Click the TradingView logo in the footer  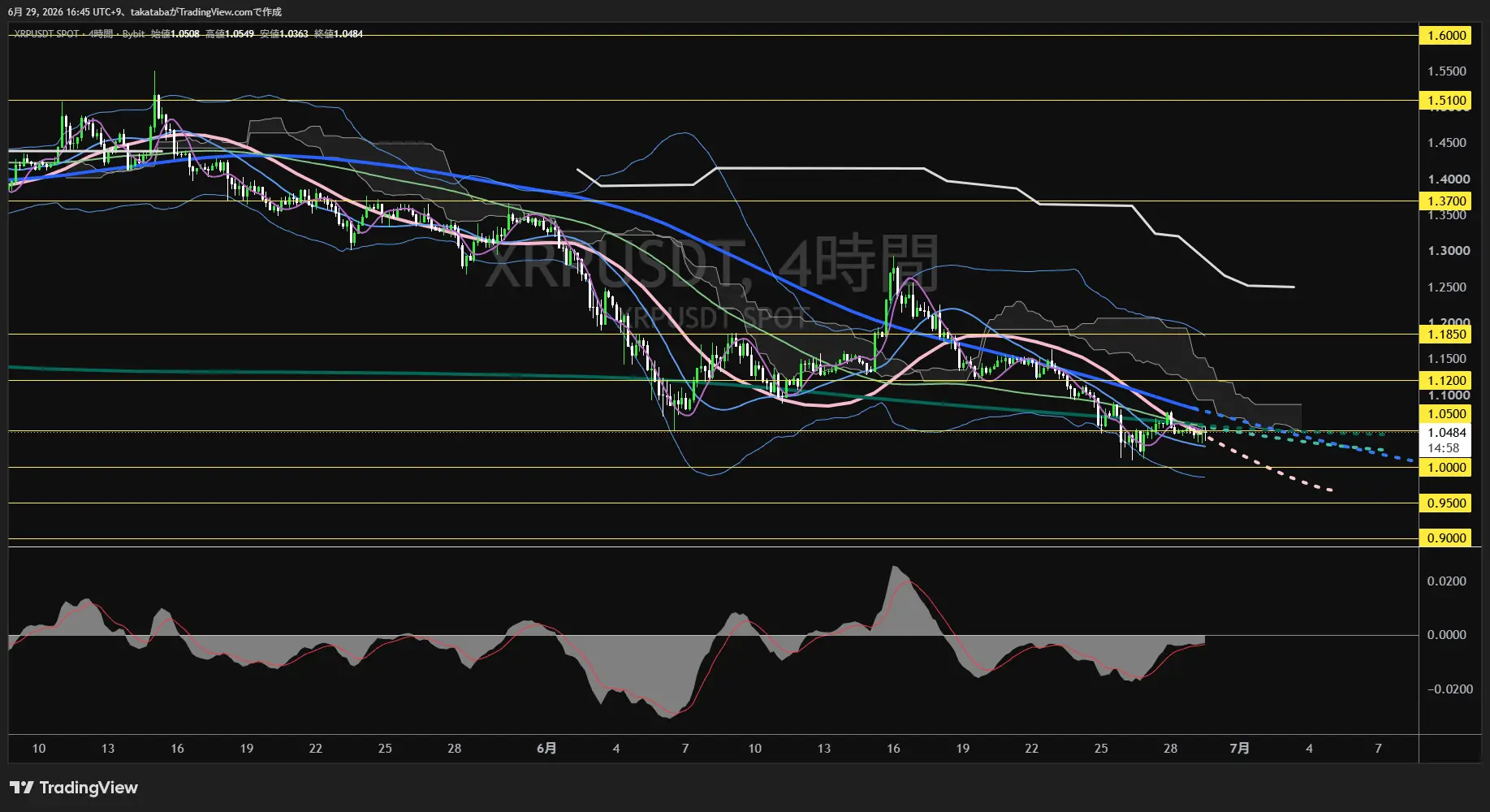(x=74, y=788)
